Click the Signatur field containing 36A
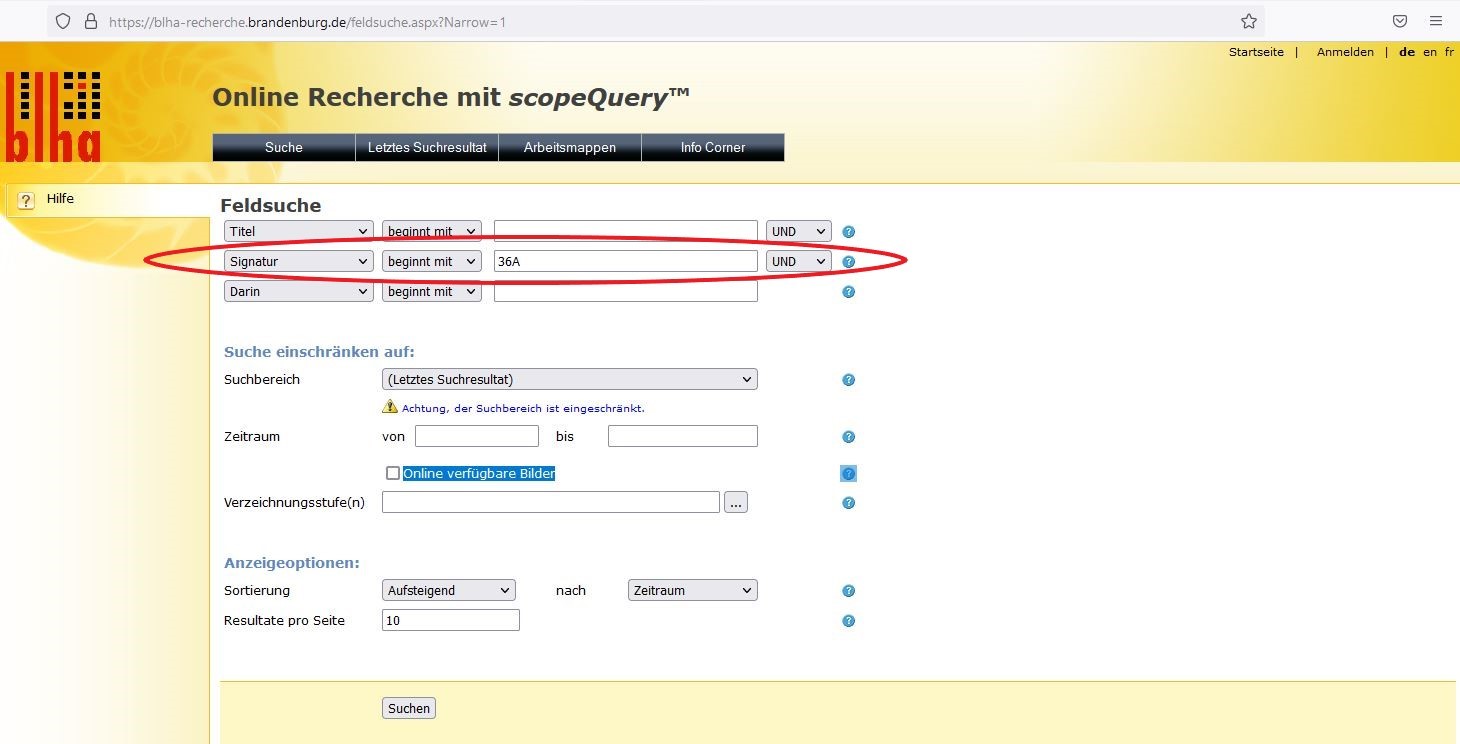This screenshot has width=1460, height=744. 626,261
